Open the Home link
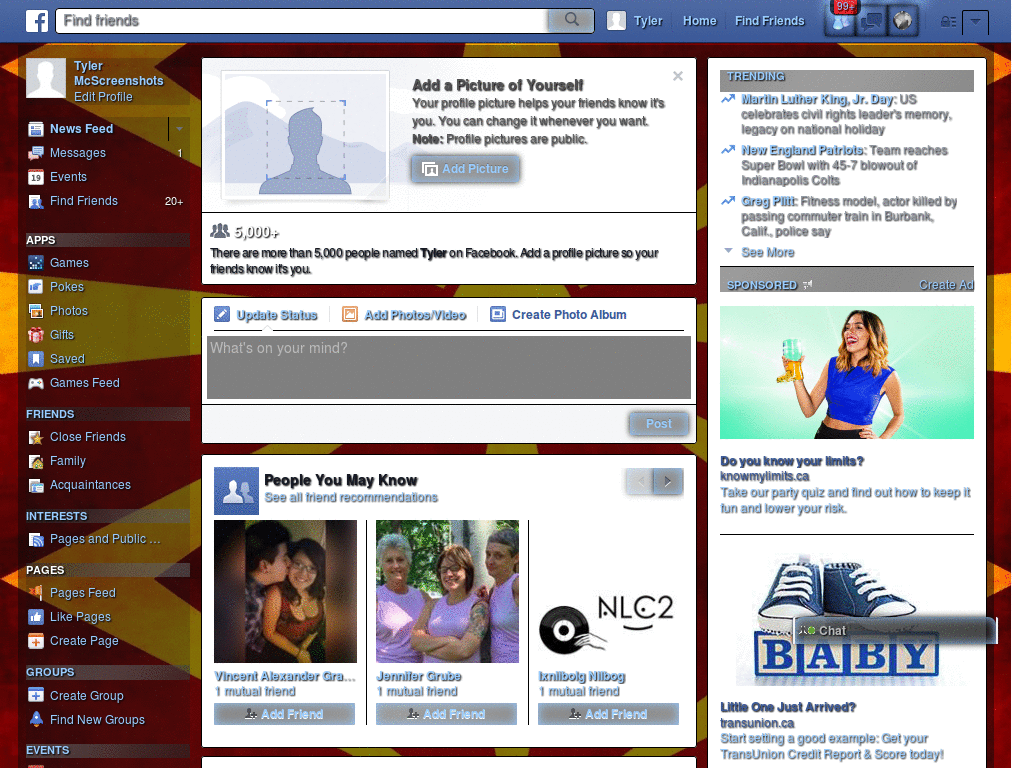This screenshot has height=768, width=1024. (699, 21)
